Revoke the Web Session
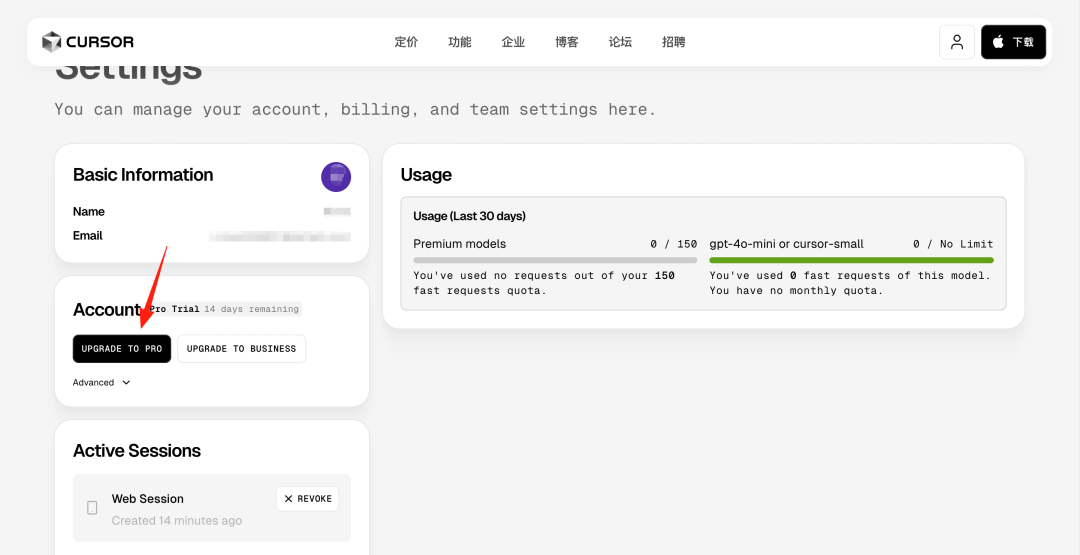Image resolution: width=1080 pixels, height=555 pixels. 307,499
